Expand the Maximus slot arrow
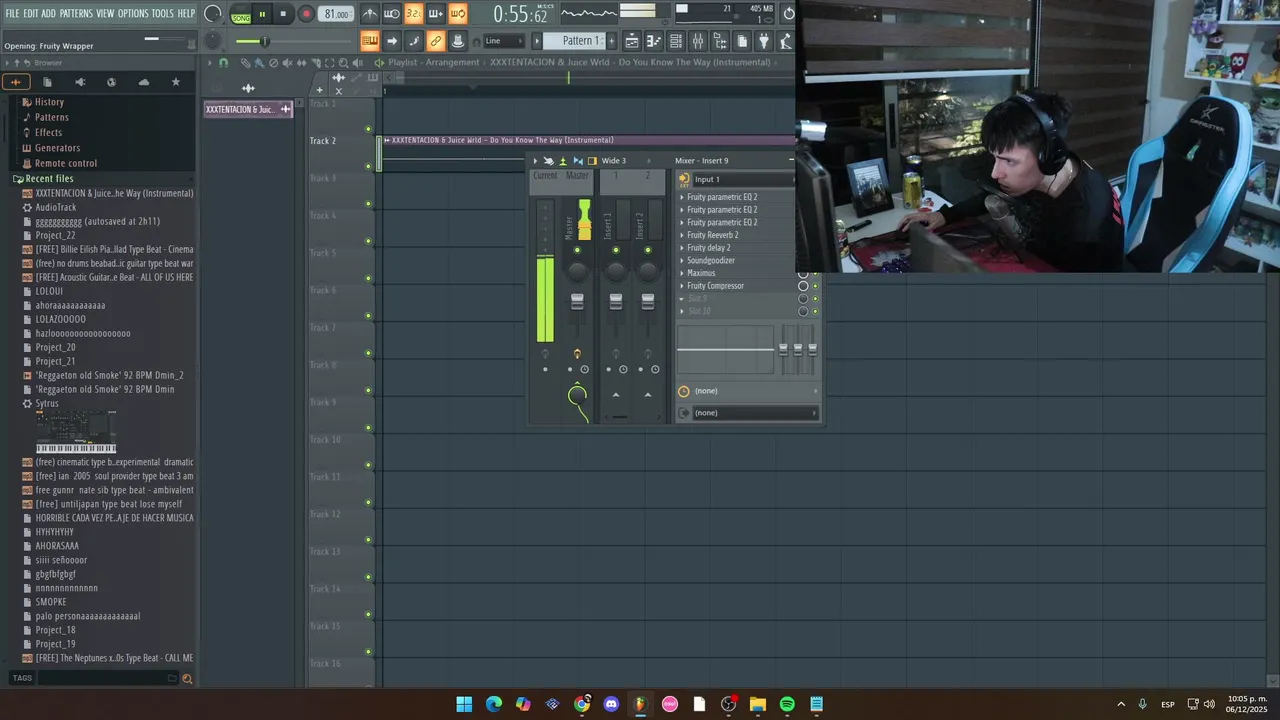1280x720 pixels. pos(682,273)
